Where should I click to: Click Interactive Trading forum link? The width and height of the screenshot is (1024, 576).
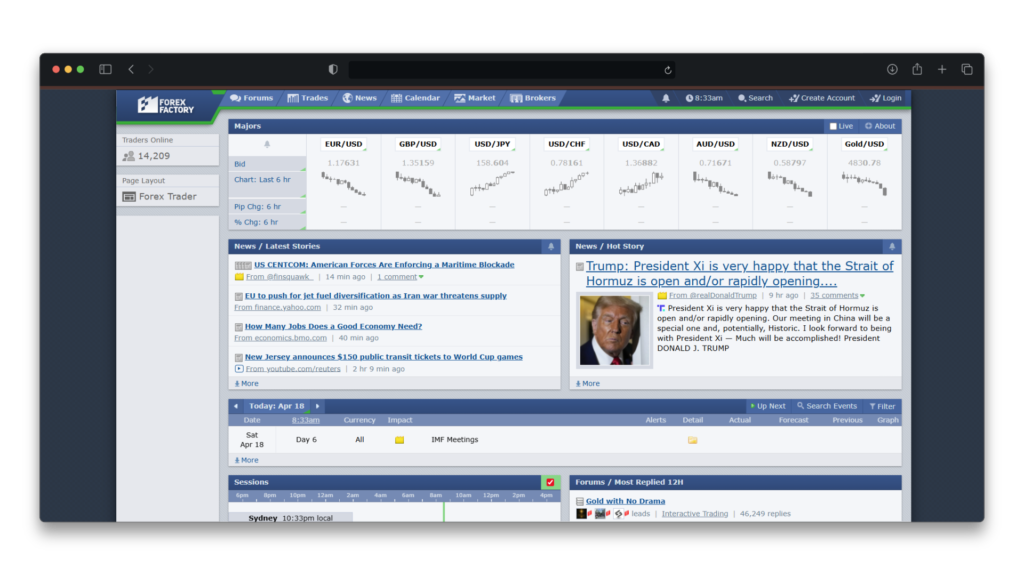[695, 514]
